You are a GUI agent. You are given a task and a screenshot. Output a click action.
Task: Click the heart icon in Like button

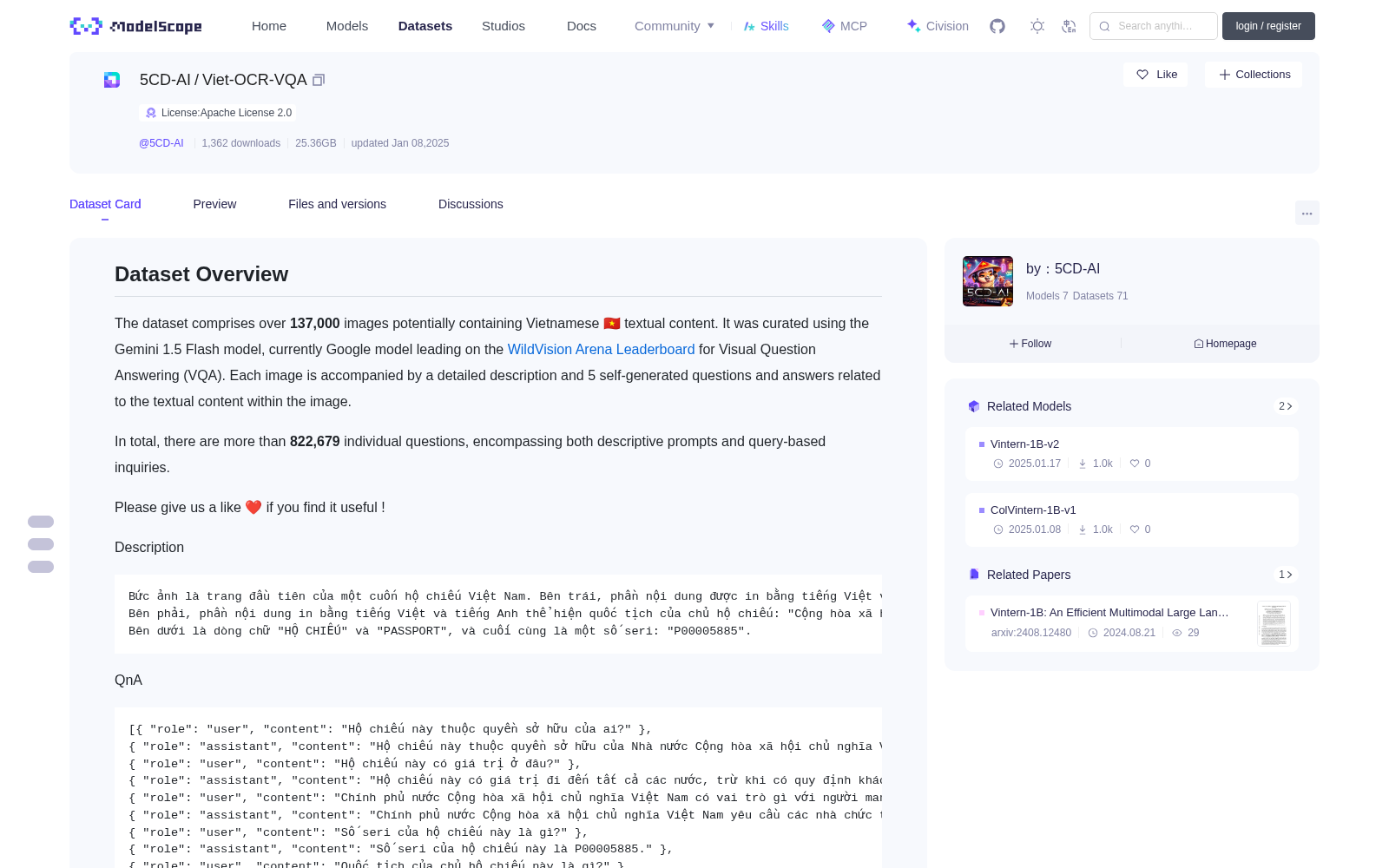pyautogui.click(x=1142, y=75)
